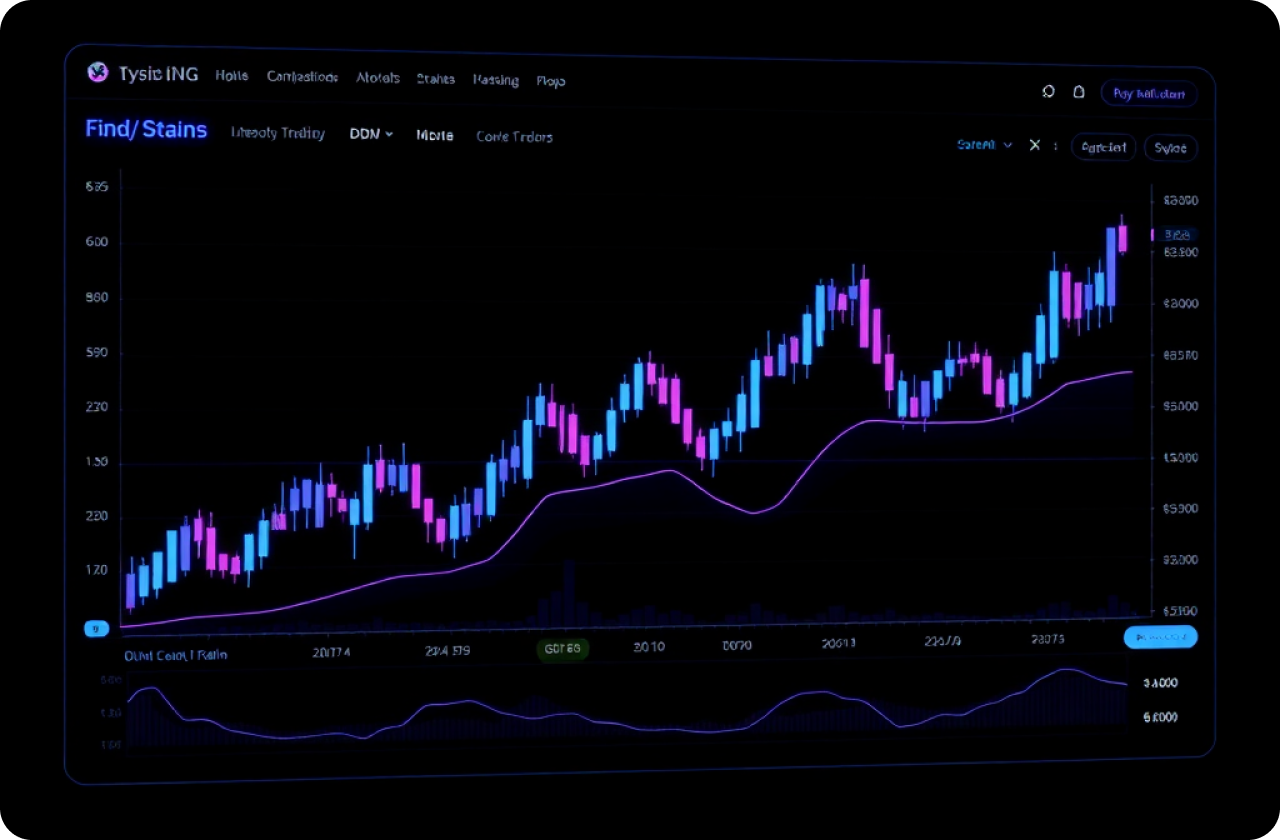1280x840 pixels.
Task: Select the Cone Trdors tab
Action: [514, 136]
